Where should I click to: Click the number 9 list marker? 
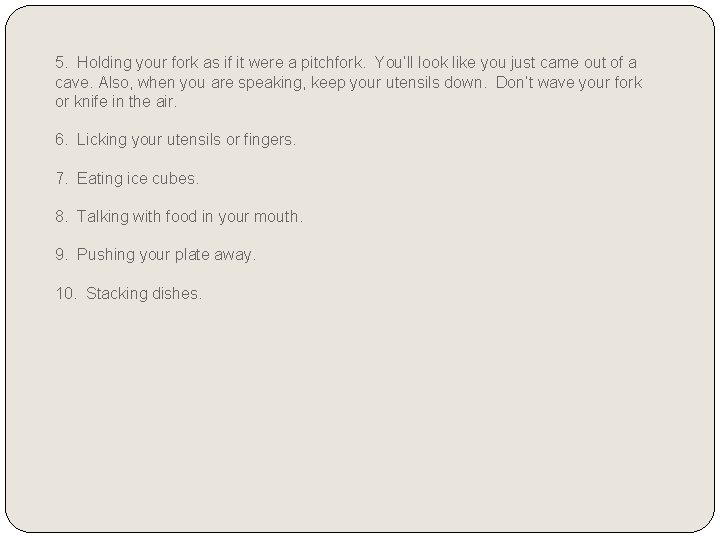(x=62, y=255)
